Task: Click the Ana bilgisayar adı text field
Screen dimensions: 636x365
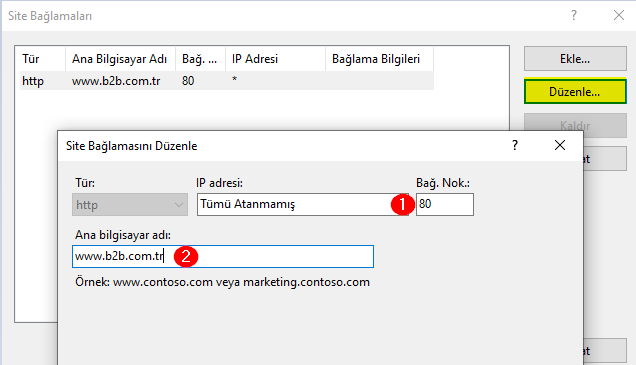Action: (x=223, y=256)
